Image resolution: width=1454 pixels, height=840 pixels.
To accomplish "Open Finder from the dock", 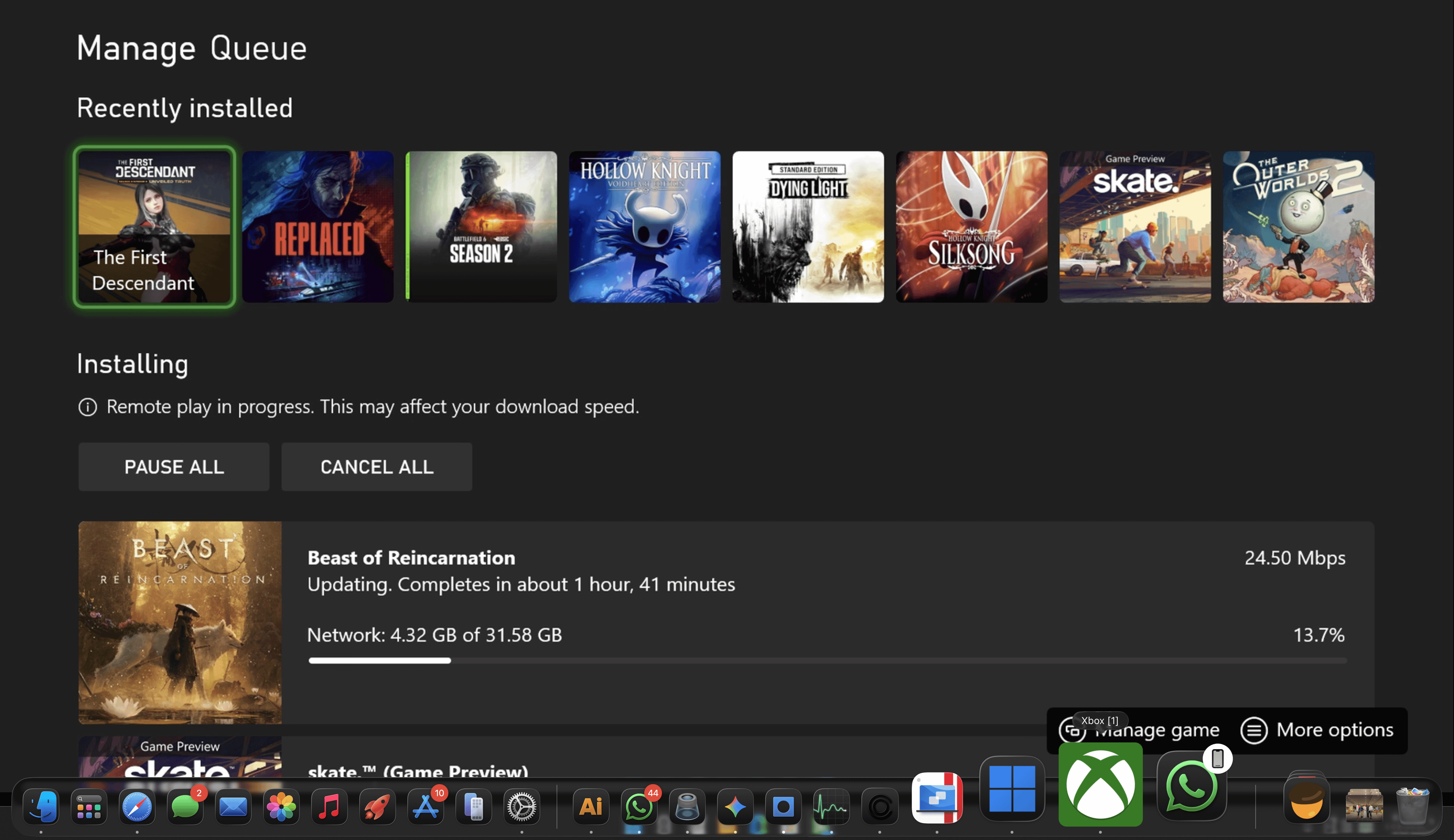I will tap(41, 806).
